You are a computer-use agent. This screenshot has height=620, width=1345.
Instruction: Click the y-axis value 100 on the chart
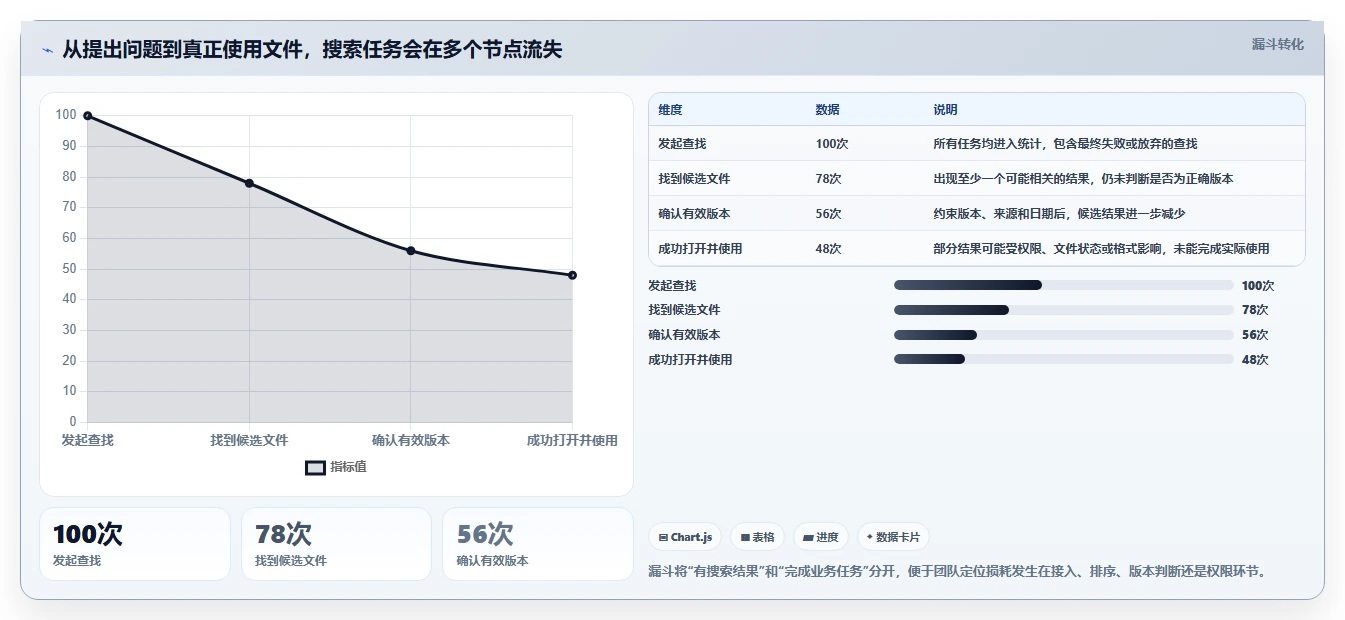tap(66, 115)
